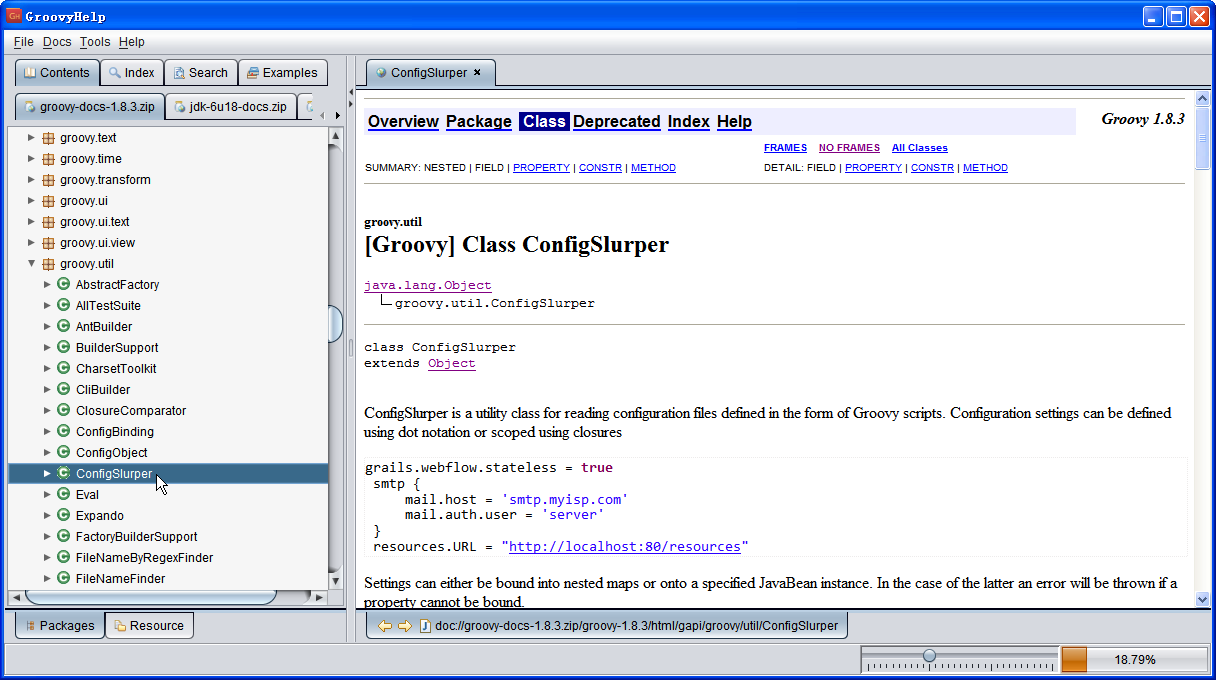Viewport: 1216px width, 680px height.
Task: Click the ConfigObject class icon
Action: 64,453
